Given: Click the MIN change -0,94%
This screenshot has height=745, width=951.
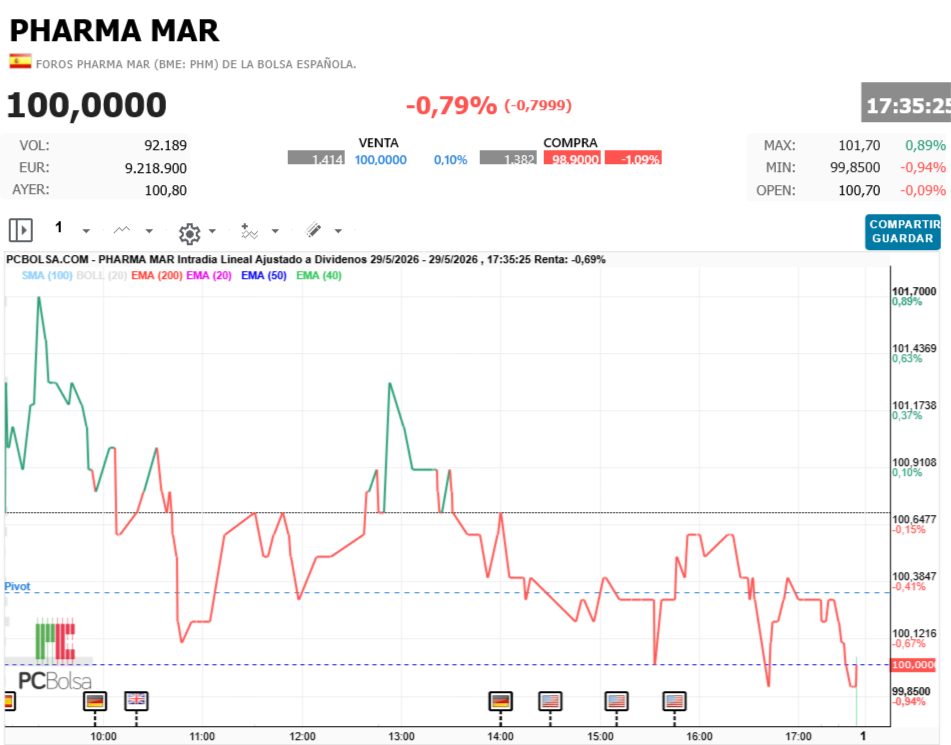Looking at the screenshot, I should pyautogui.click(x=922, y=167).
